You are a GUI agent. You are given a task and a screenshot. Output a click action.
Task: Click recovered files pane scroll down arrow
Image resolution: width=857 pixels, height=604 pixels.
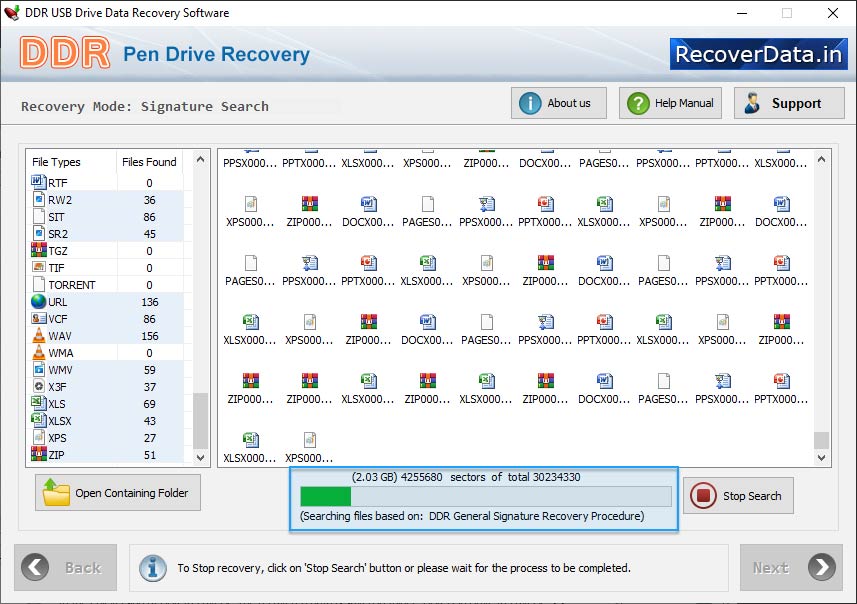(x=821, y=458)
